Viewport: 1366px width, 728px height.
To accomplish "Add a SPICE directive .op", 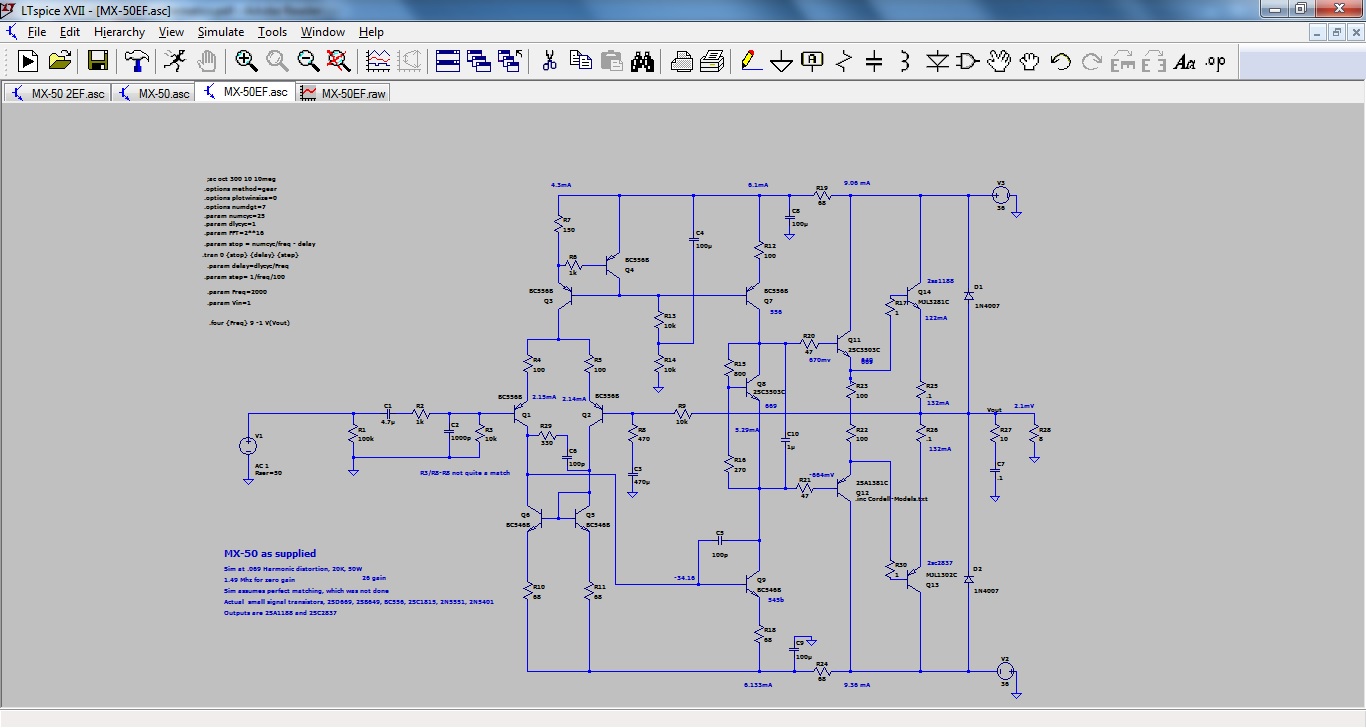I will (1216, 61).
